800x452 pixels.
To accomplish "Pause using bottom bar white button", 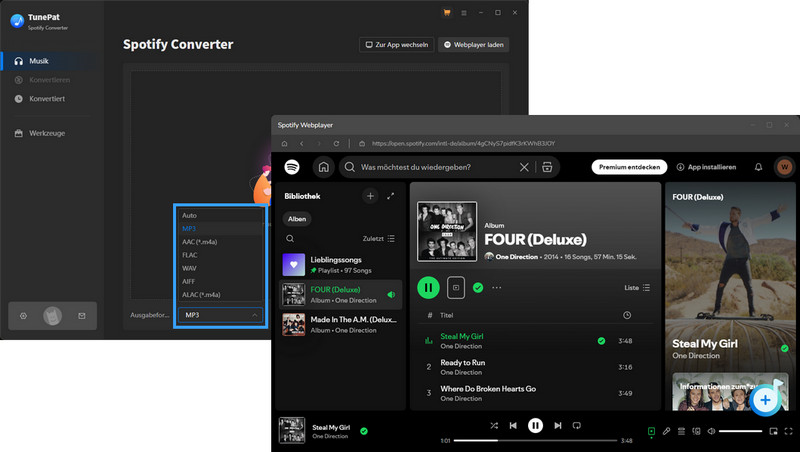I will 535,425.
